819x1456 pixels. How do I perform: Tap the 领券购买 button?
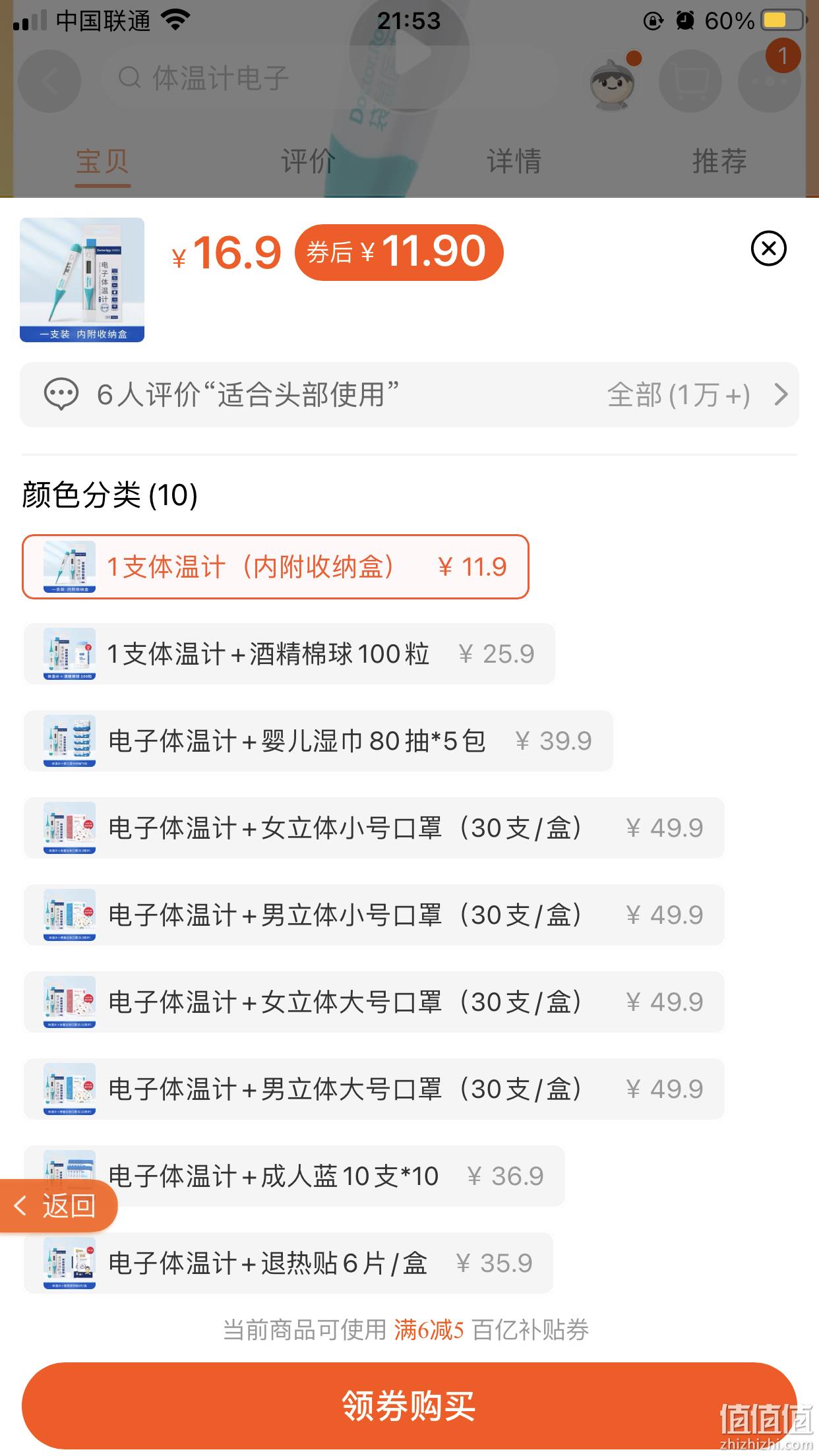409,1405
